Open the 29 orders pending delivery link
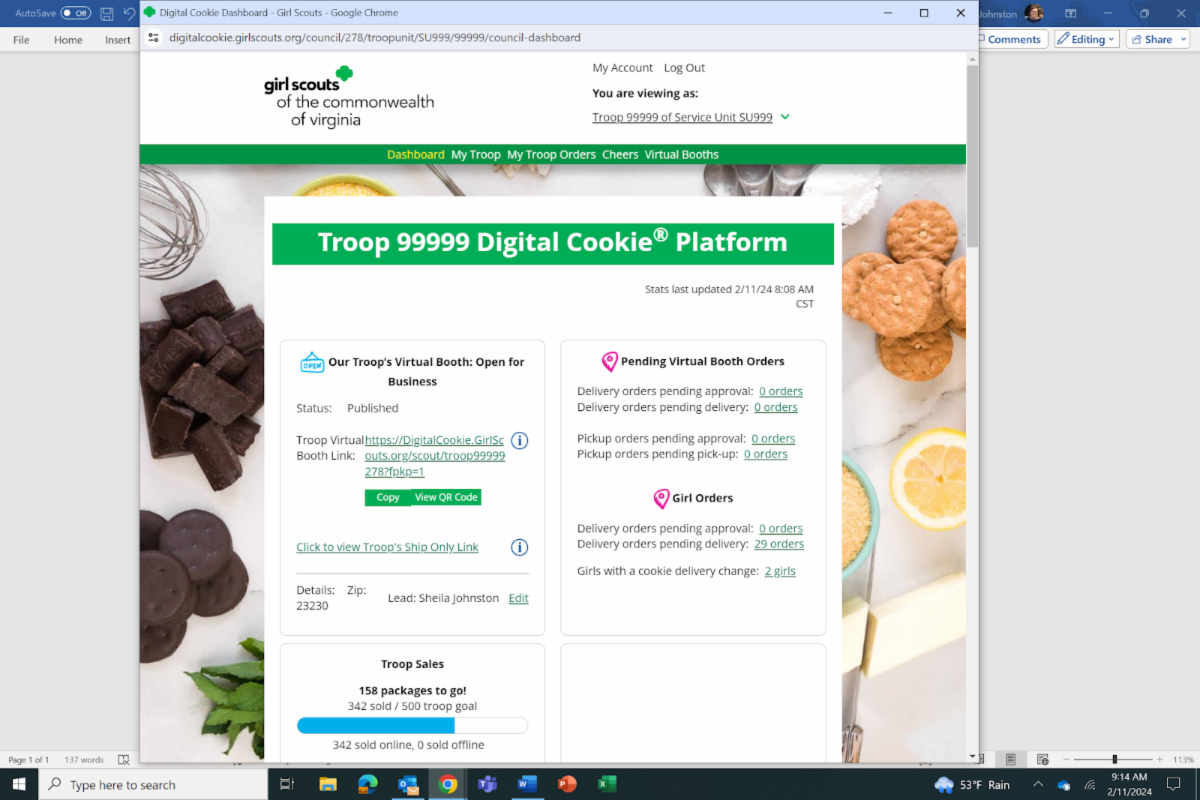This screenshot has width=1200, height=800. (779, 544)
